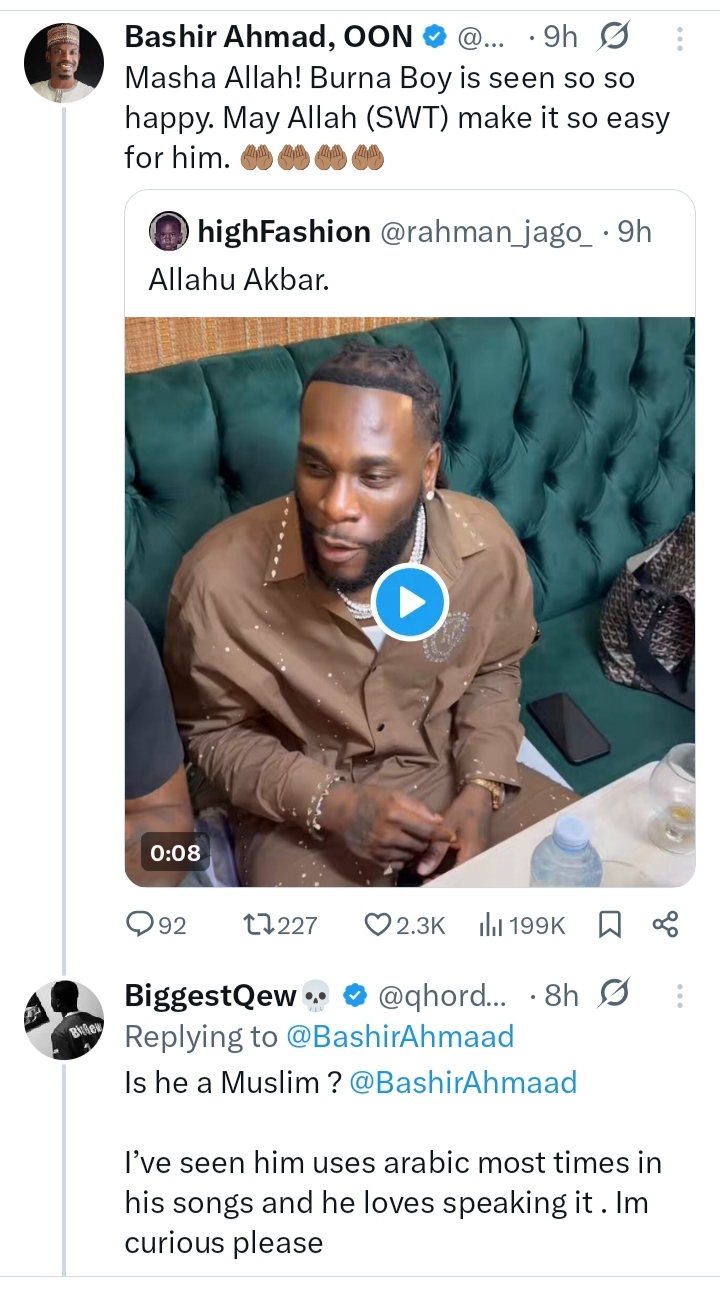
Task: Open Grok icon on BiggestQew's reply
Action: coord(615,995)
